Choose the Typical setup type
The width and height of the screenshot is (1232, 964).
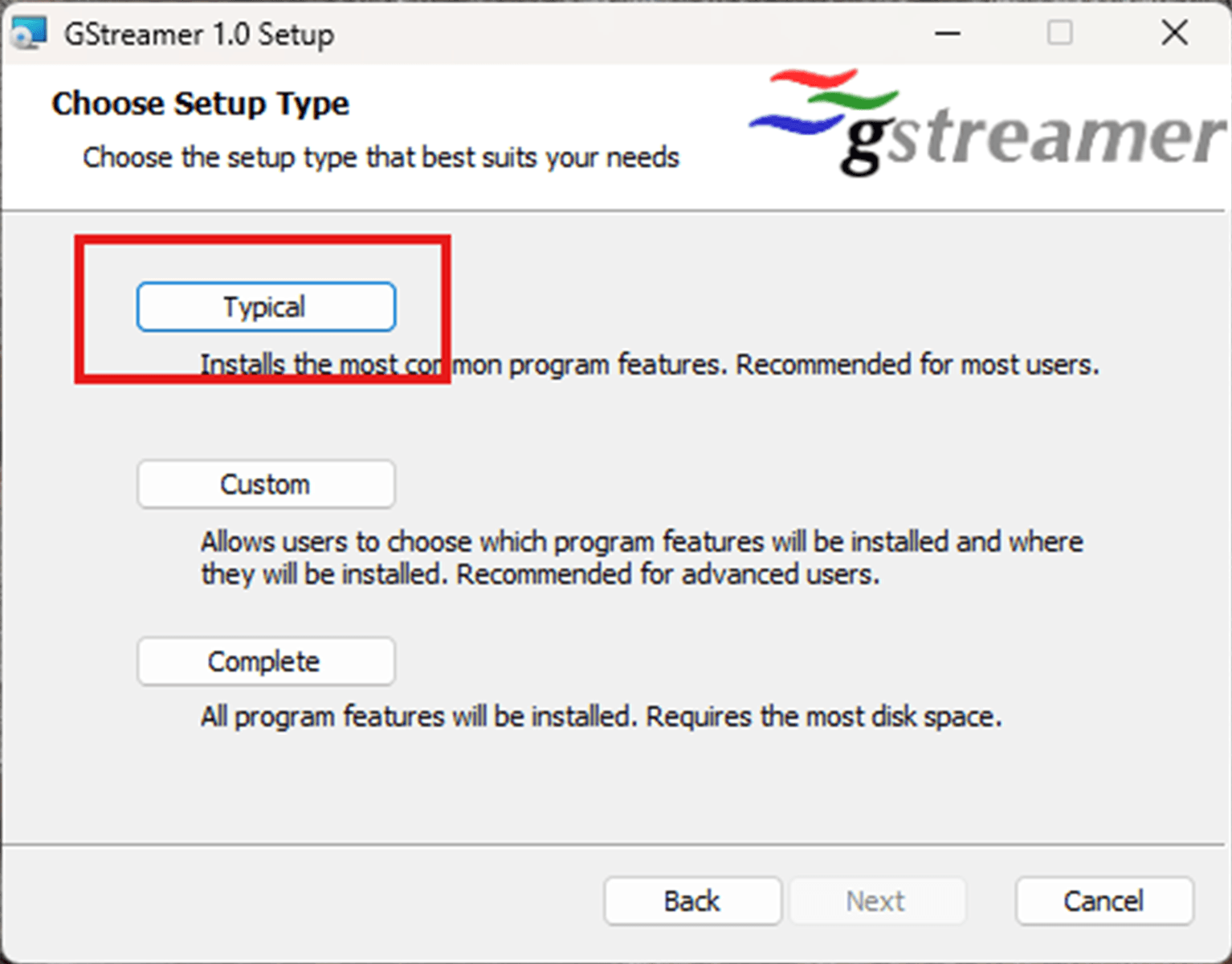point(266,307)
